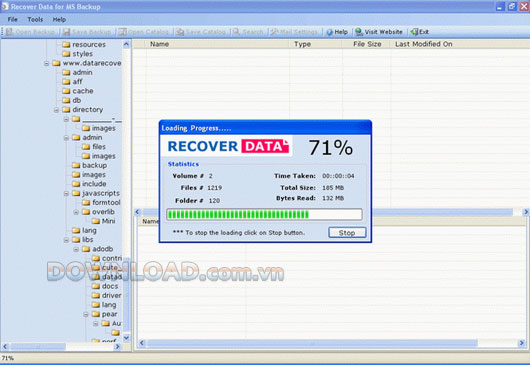Collapse the admin subfolder under directory
The image size is (530, 365).
[66, 138]
